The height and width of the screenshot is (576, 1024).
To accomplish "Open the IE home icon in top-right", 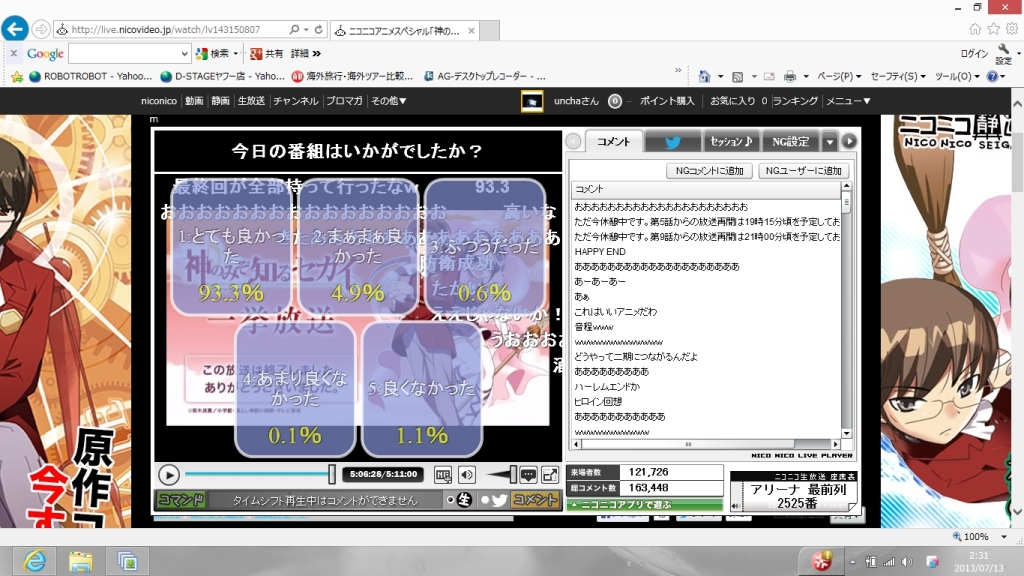I will coord(975,29).
